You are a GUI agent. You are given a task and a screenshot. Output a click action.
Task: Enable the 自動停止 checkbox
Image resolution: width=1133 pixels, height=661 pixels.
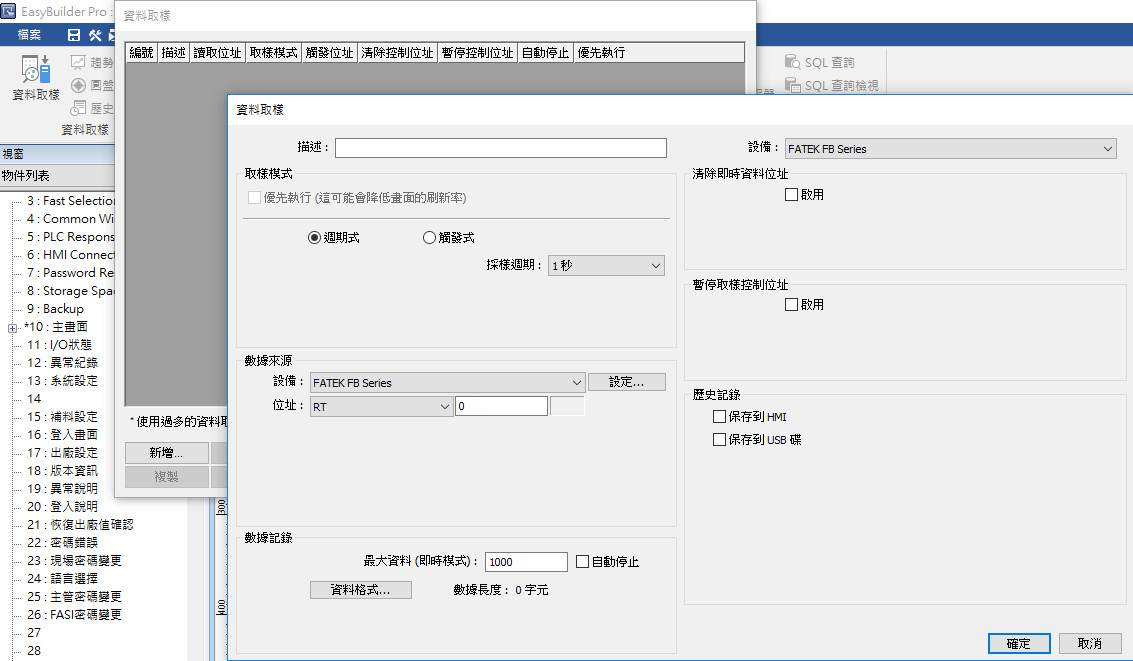(583, 562)
